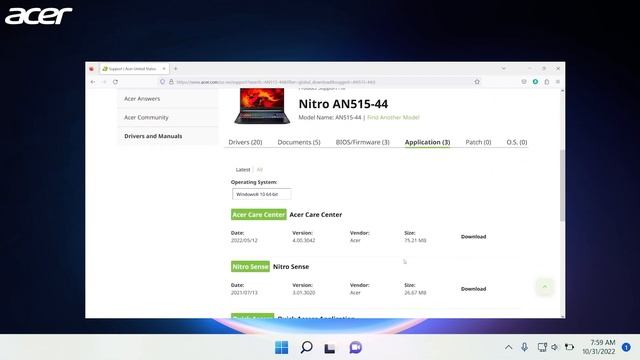
Task: Open Acer Community in sidebar
Action: tap(146, 118)
